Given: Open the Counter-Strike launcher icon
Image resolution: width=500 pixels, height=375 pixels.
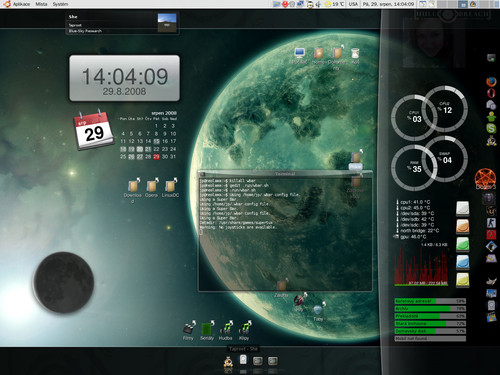Looking at the screenshot, I should click(491, 223).
